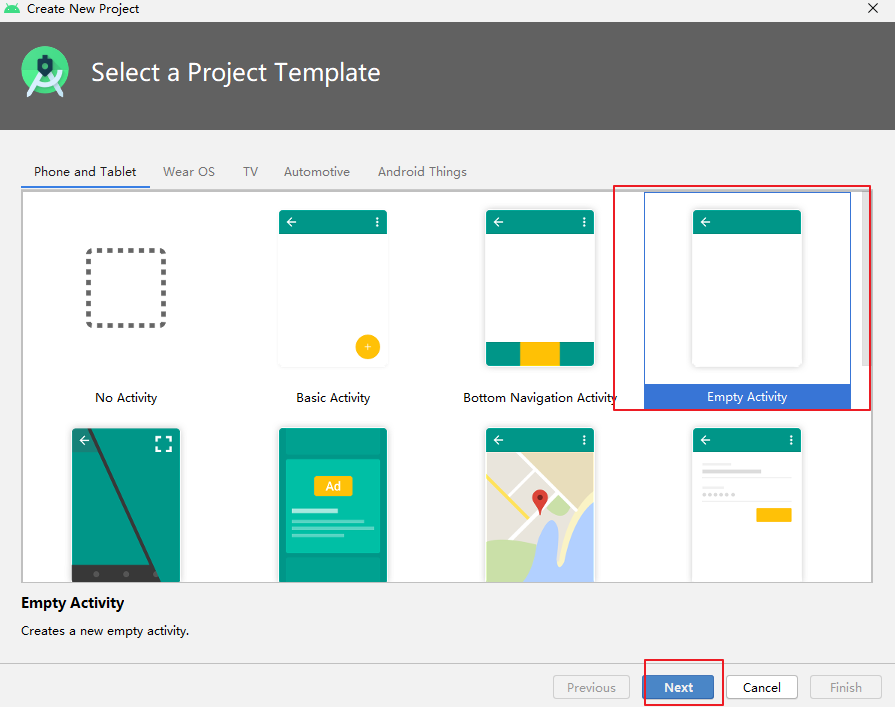
Task: Click the back arrow in Bottom Navigation preview
Action: pyautogui.click(x=498, y=222)
